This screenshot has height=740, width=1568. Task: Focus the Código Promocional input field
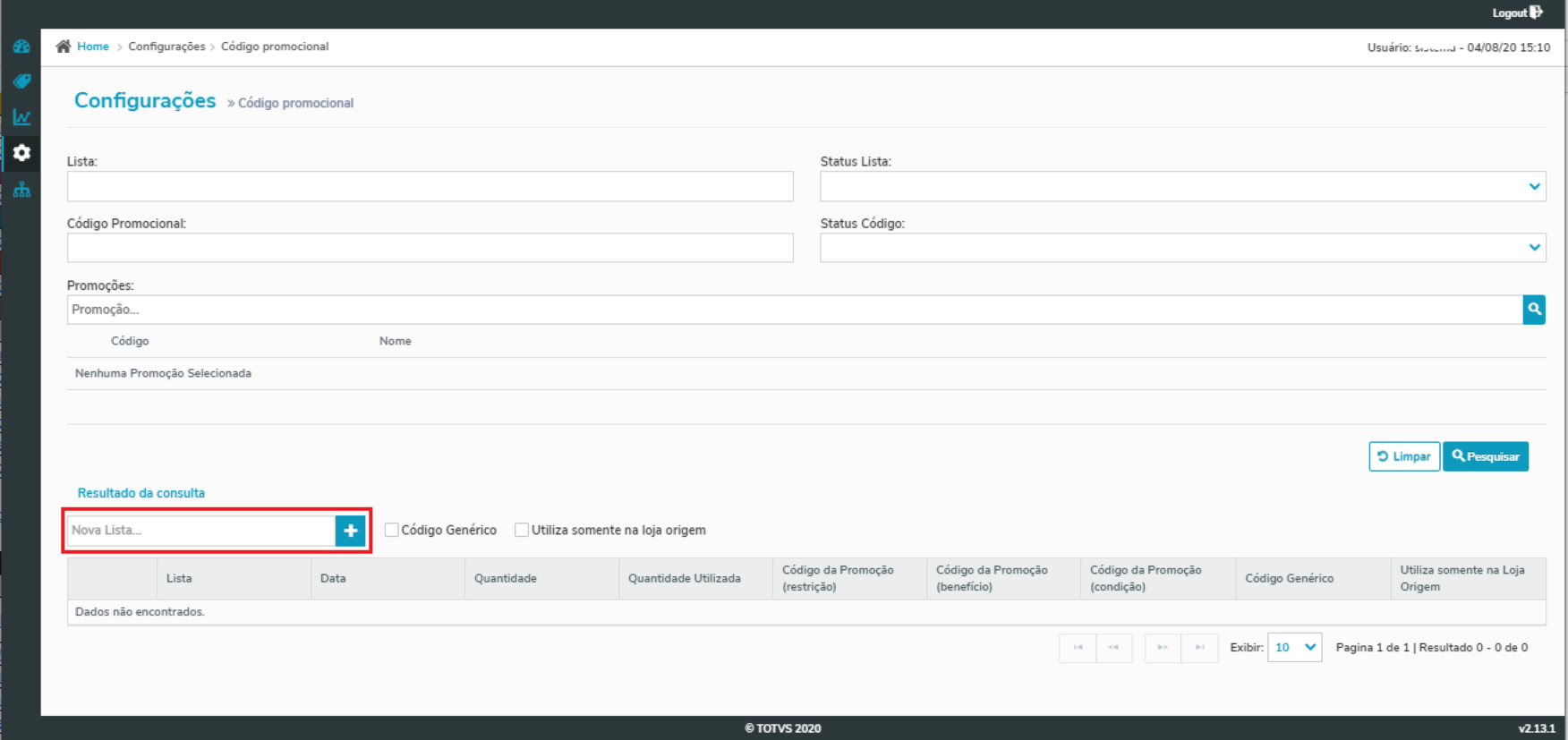click(x=430, y=248)
